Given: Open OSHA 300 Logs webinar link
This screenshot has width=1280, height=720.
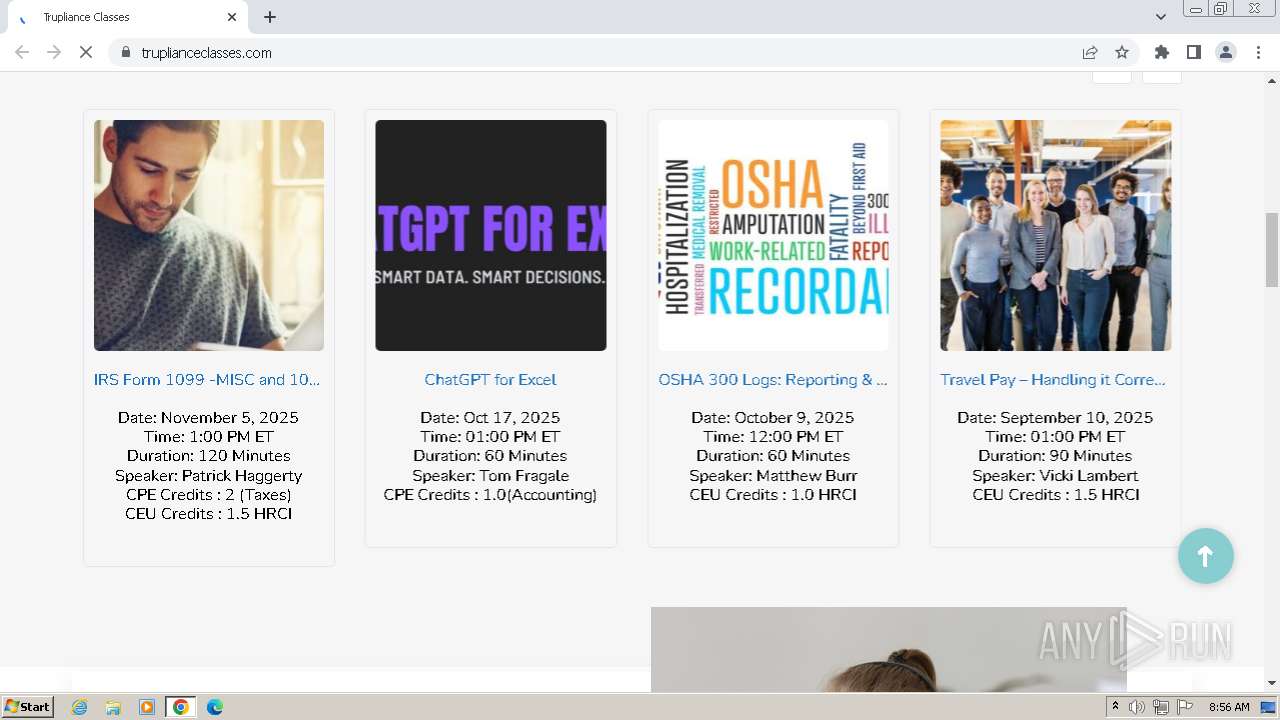Looking at the screenshot, I should (773, 380).
